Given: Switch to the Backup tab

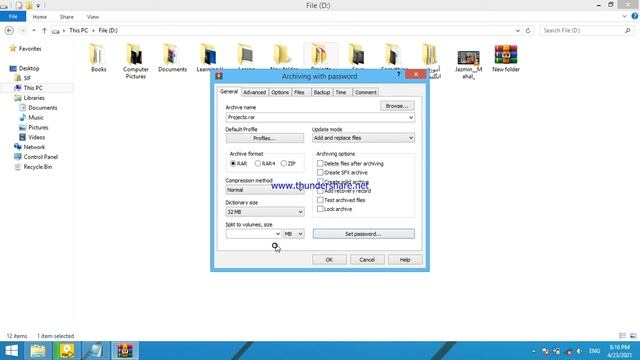Looking at the screenshot, I should (322, 93).
